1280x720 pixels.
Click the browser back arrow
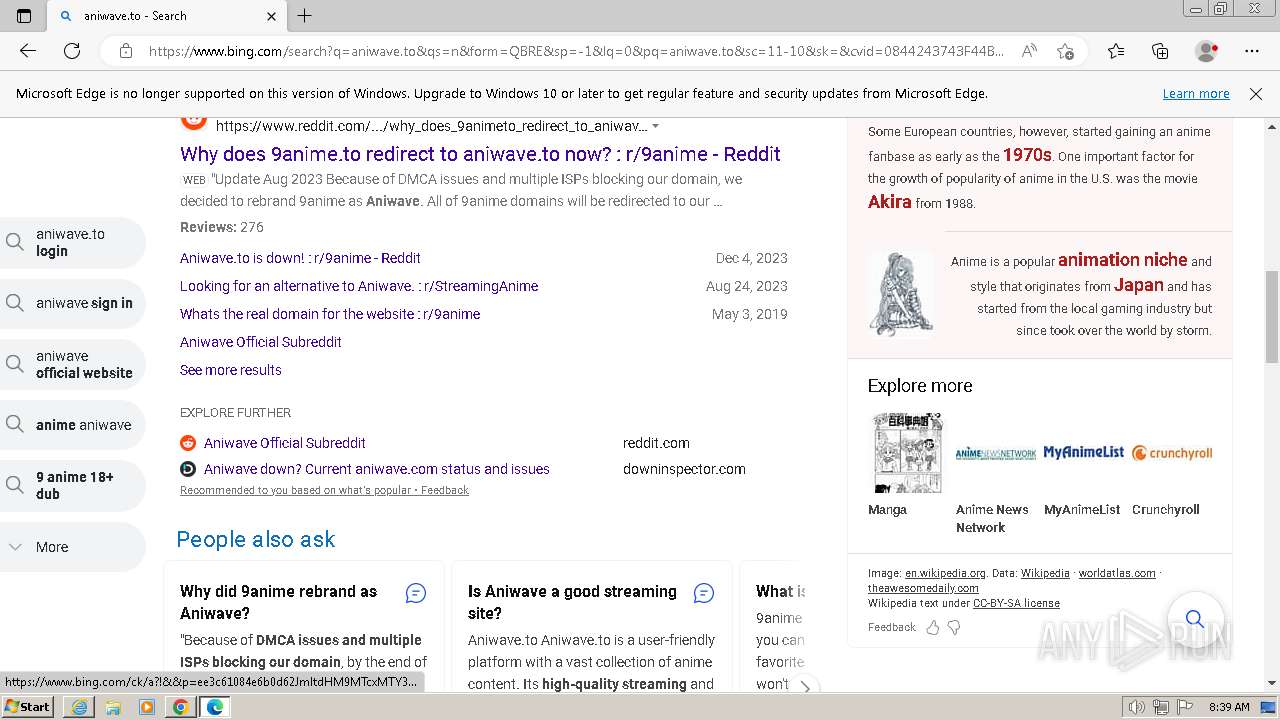pyautogui.click(x=28, y=51)
